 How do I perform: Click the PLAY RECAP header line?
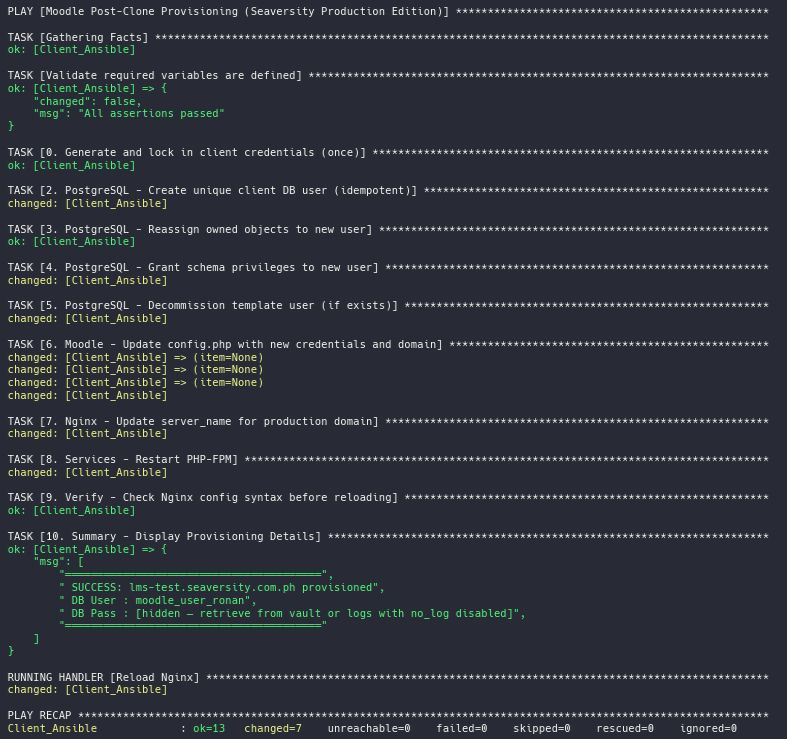click(387, 715)
